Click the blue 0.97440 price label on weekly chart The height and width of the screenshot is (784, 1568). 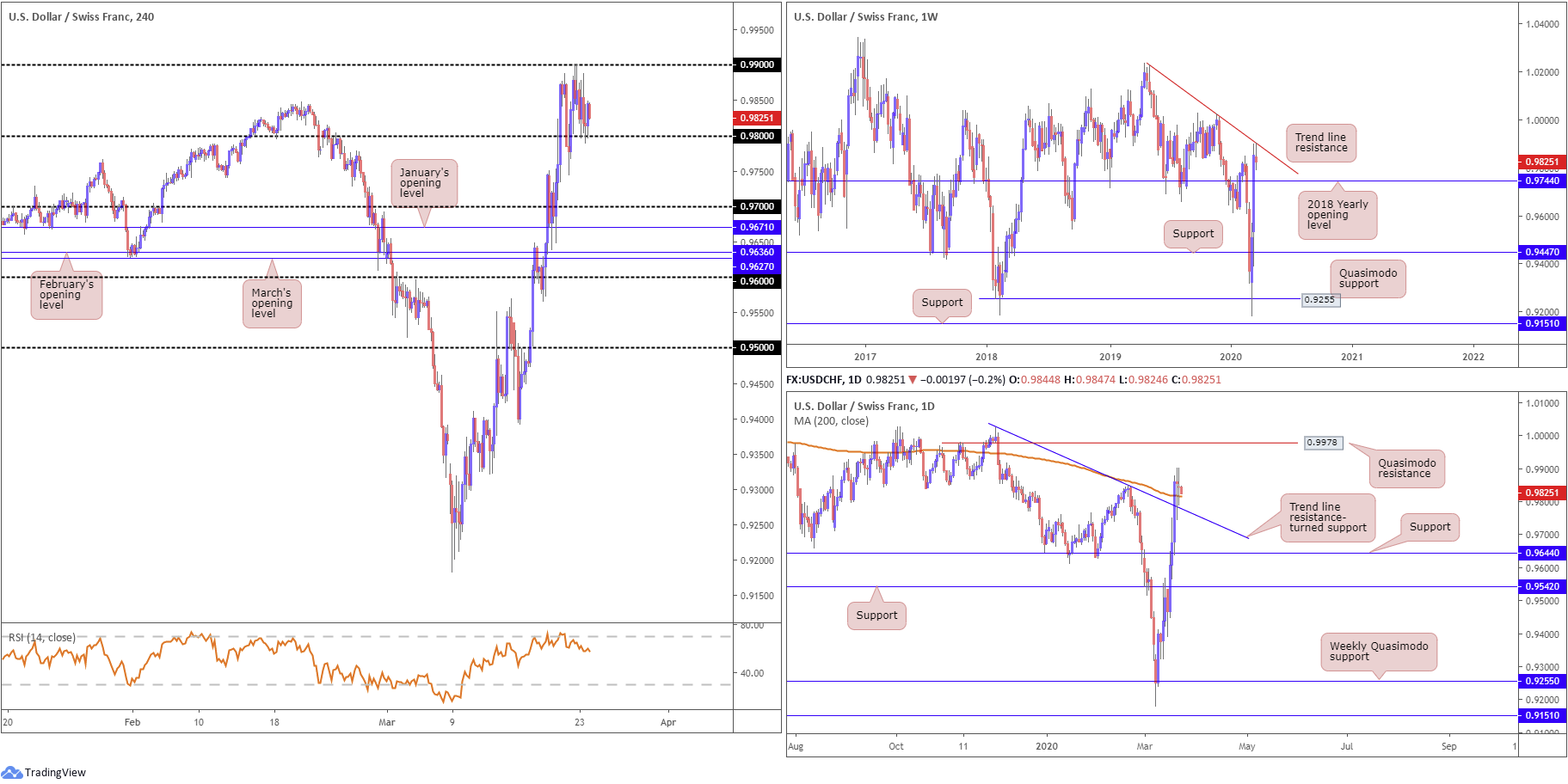coord(1541,181)
